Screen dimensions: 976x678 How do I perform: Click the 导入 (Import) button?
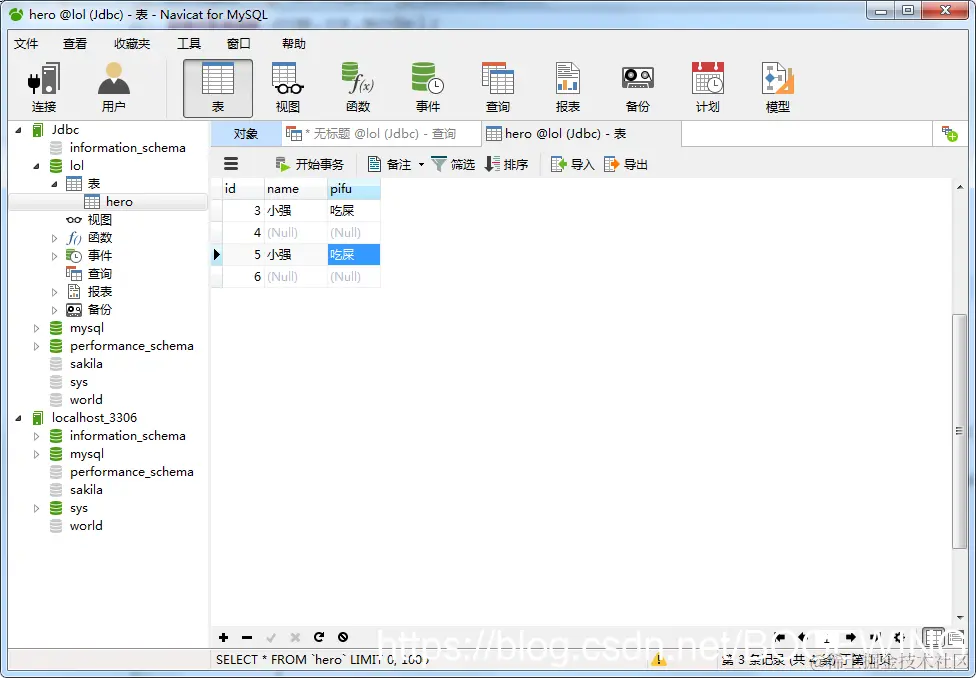573,164
